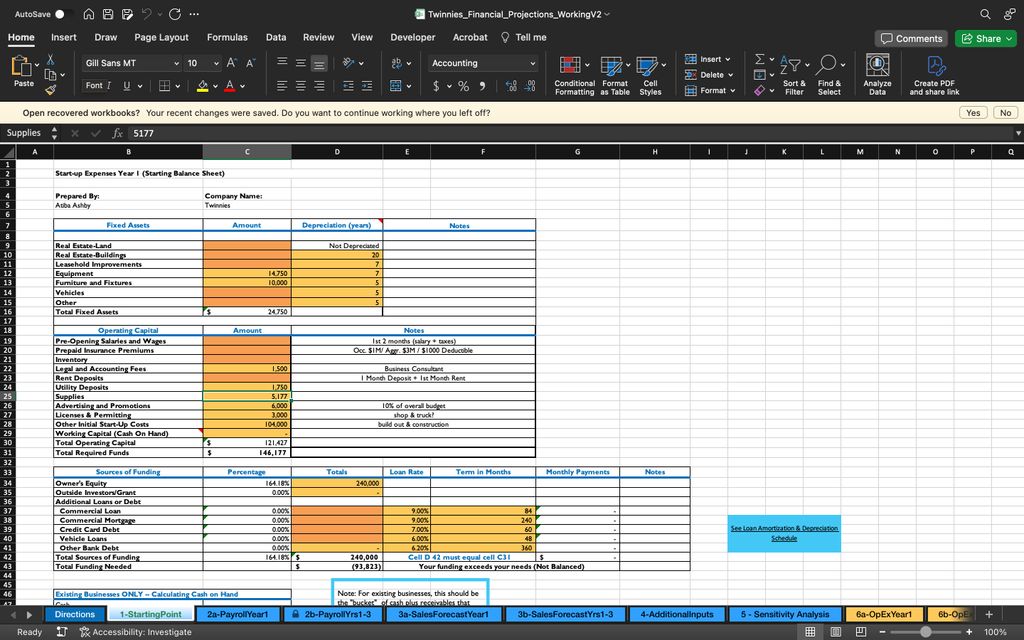Image resolution: width=1024 pixels, height=640 pixels.
Task: Expand the font color dropdown arrow
Action: pos(242,86)
